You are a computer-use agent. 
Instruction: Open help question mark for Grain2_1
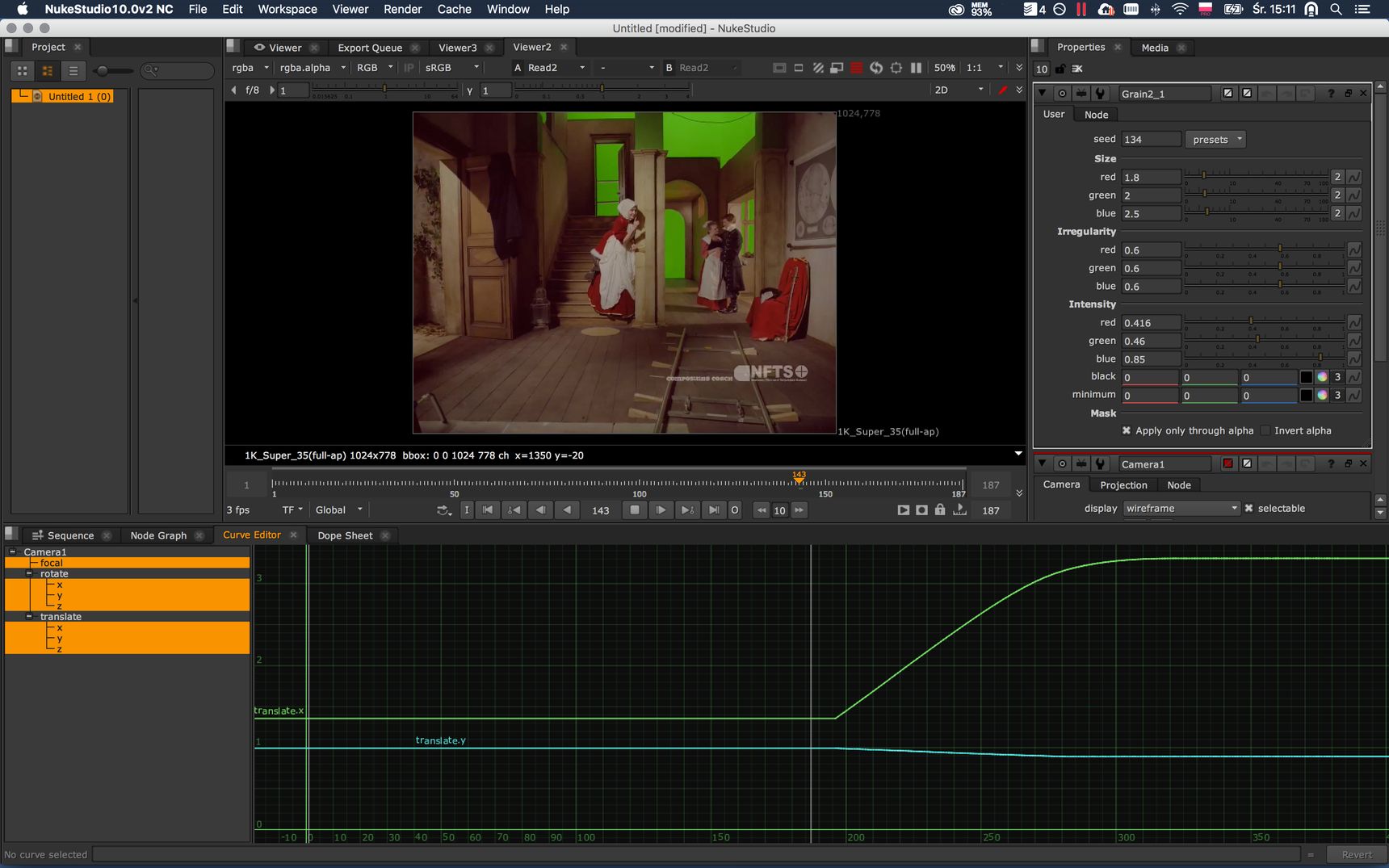point(1331,94)
